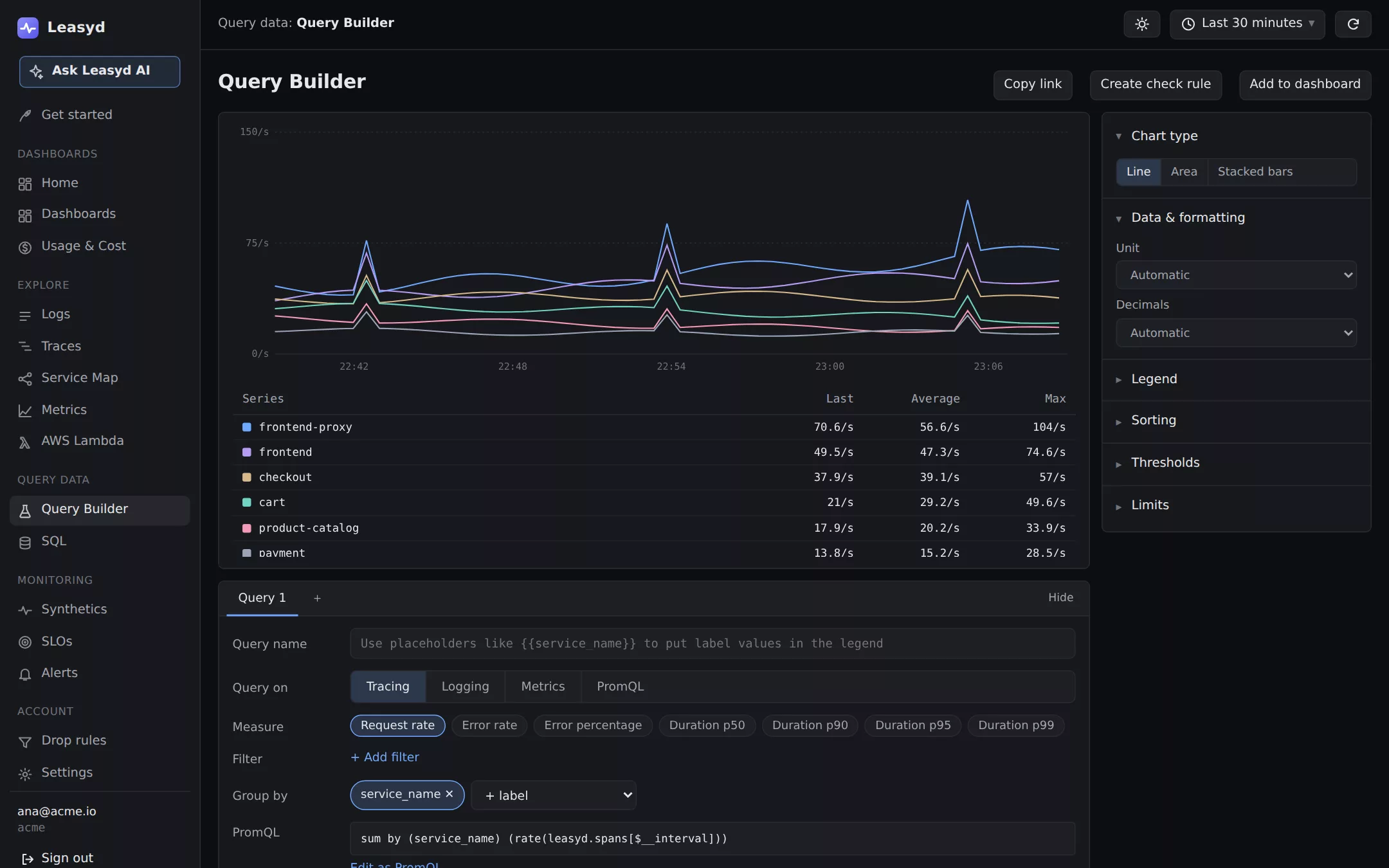Click the Metrics chart icon
The width and height of the screenshot is (1389, 868).
tap(25, 410)
